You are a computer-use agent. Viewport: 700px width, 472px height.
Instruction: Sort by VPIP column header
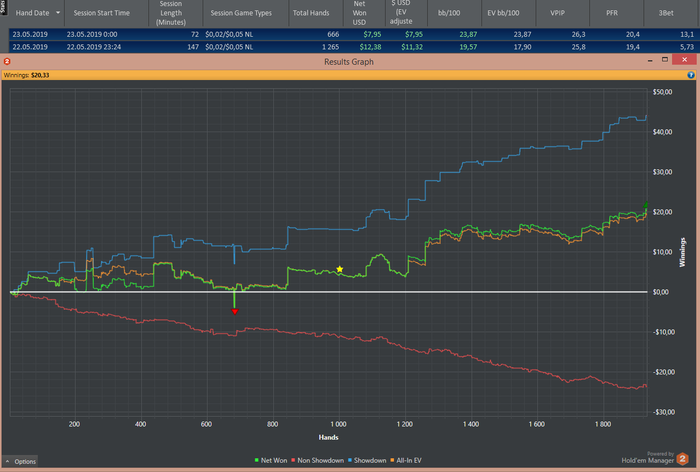click(x=557, y=13)
